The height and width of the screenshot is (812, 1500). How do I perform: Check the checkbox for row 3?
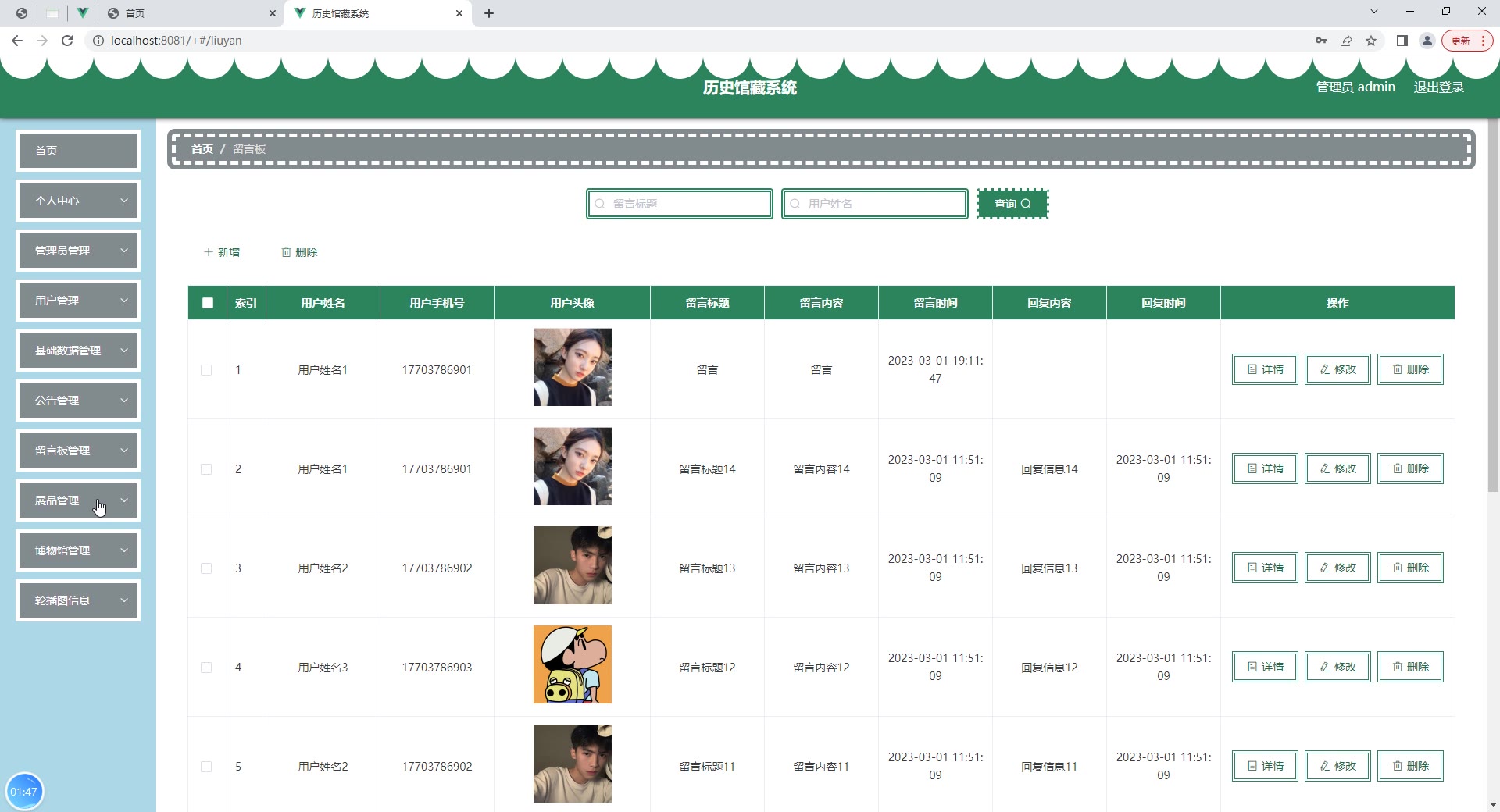point(206,568)
